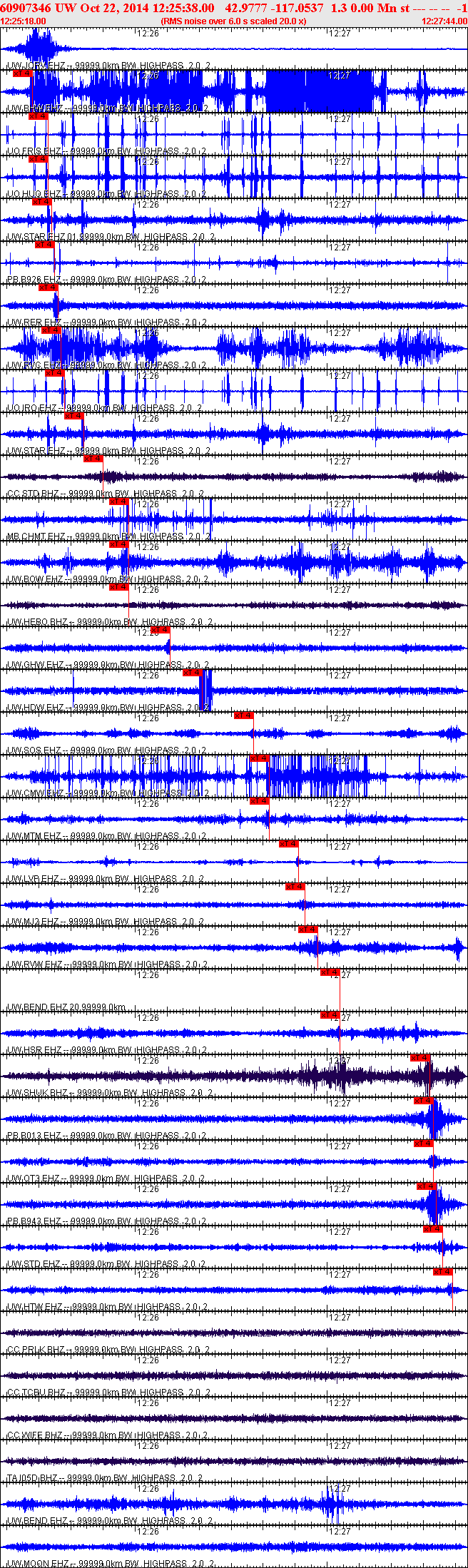This screenshot has width=468, height=1568.
Task: Click the pick marker on the UW.SOS trace
Action: 244,716
